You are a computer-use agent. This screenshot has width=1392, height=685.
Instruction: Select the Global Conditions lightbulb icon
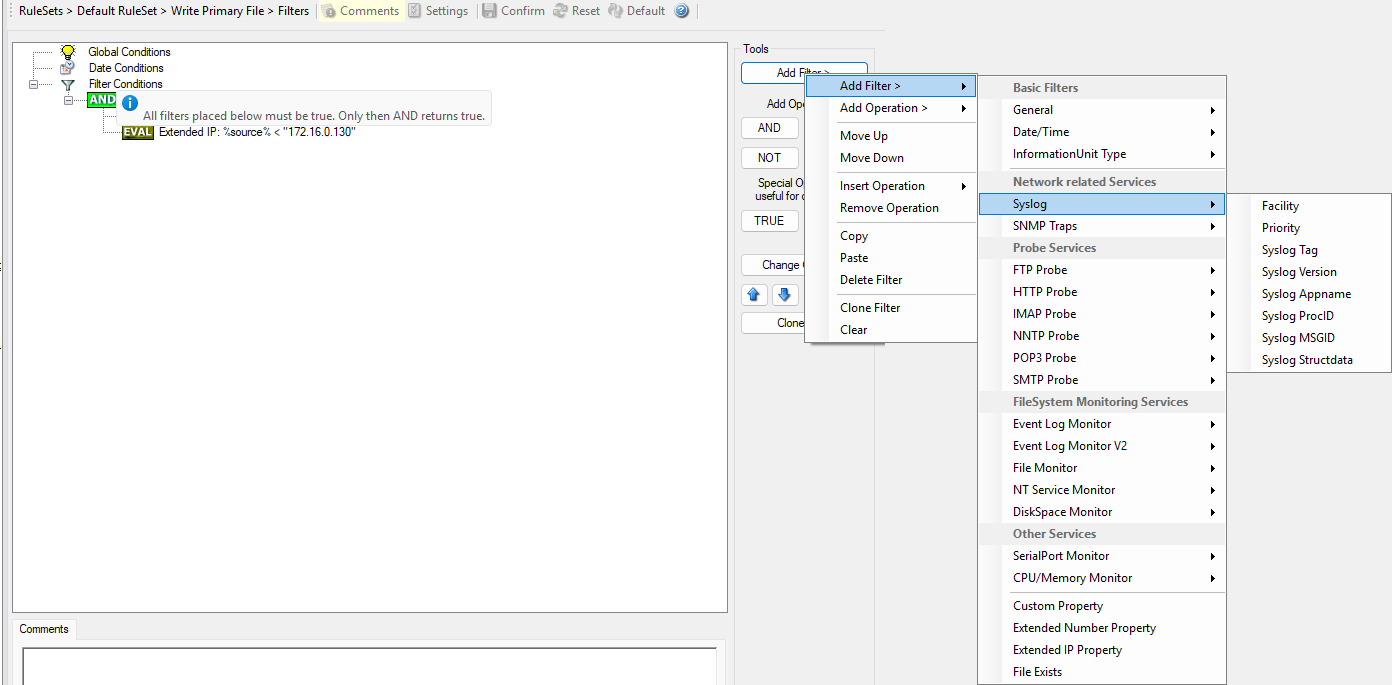coord(68,52)
